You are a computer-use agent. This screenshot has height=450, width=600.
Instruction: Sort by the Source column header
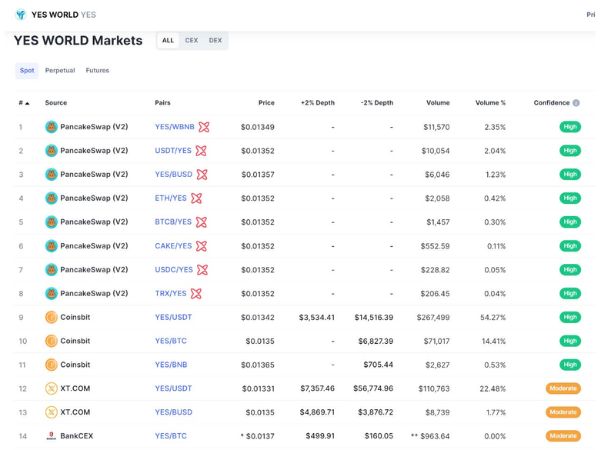click(56, 103)
